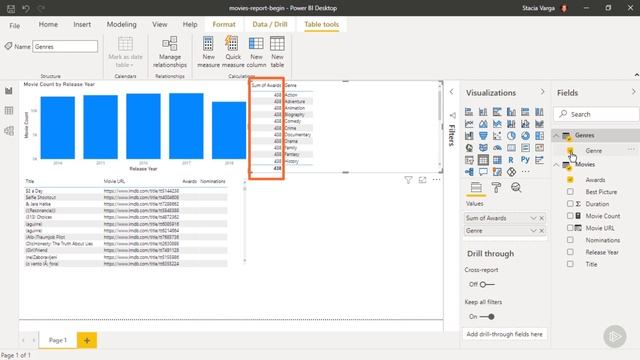Click the New column button

tap(256, 51)
